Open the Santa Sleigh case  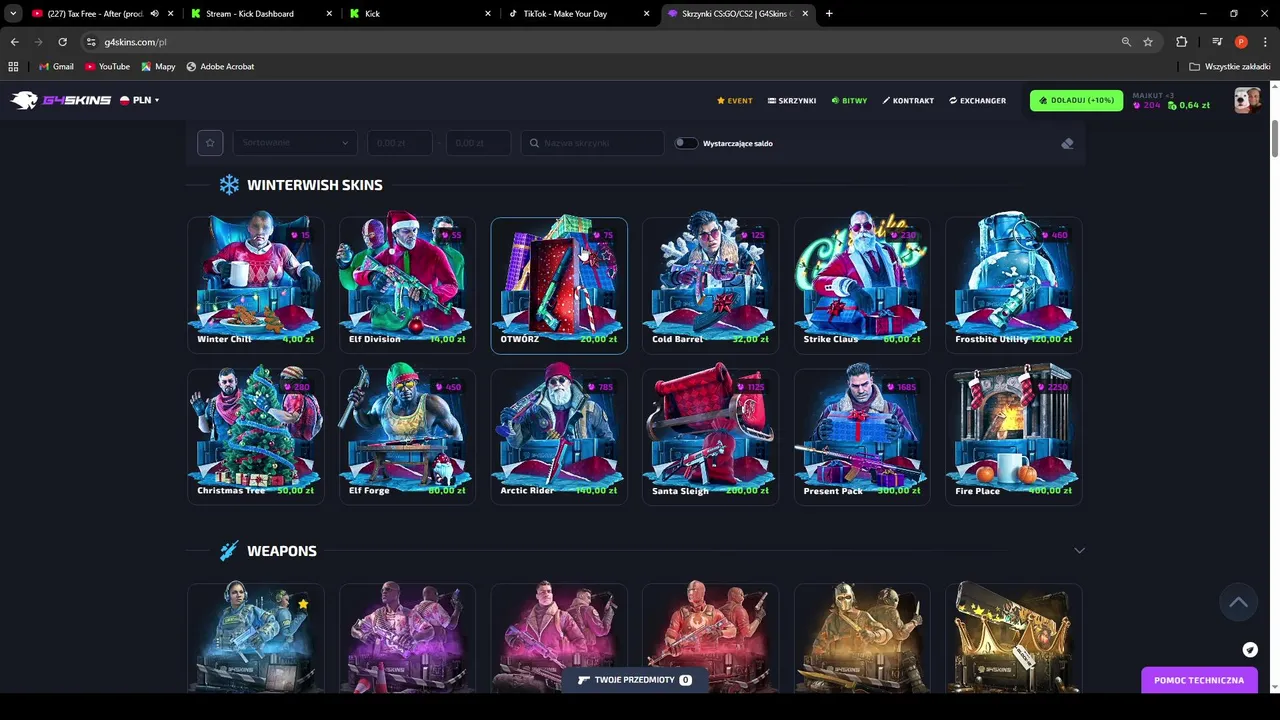tap(710, 436)
